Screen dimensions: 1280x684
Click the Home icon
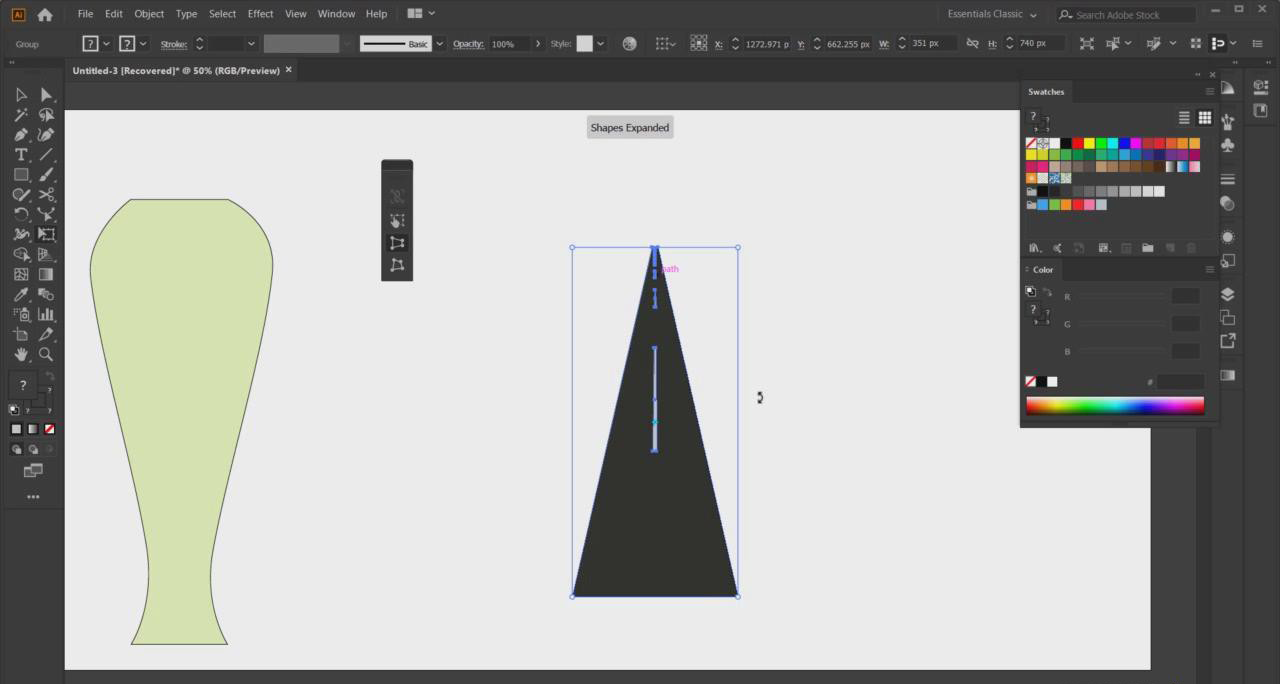pyautogui.click(x=45, y=14)
